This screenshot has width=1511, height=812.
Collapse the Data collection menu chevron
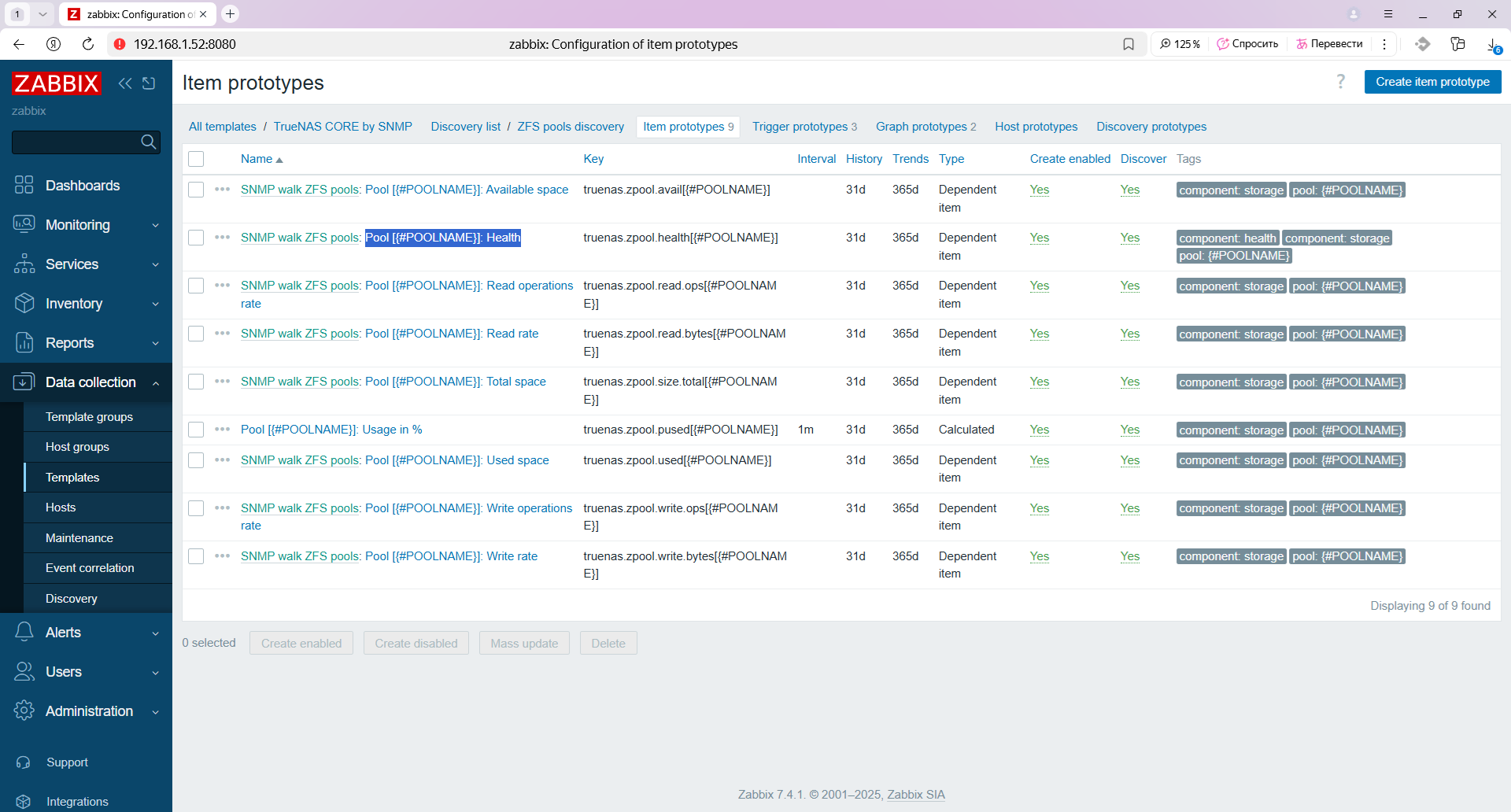tap(156, 382)
